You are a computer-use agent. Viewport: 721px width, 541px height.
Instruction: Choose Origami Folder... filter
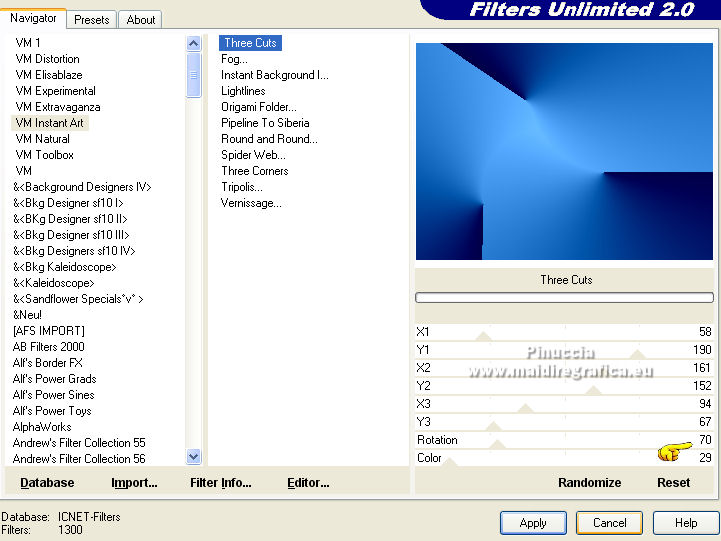click(258, 107)
